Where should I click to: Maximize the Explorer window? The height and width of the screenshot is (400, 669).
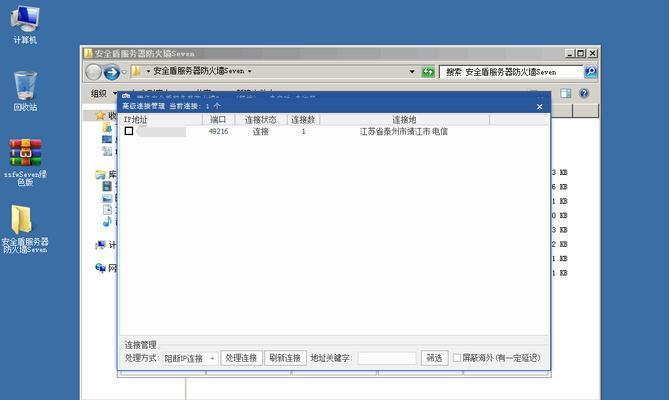581,53
